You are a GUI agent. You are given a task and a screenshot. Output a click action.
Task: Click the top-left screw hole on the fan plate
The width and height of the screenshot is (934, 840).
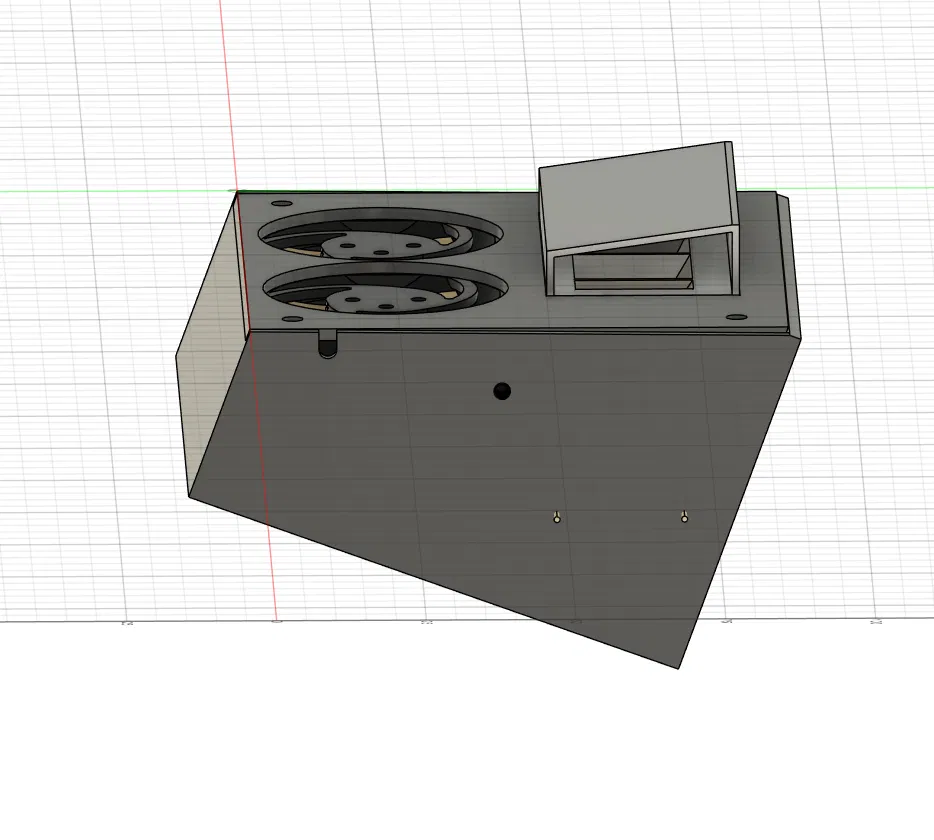coord(282,203)
